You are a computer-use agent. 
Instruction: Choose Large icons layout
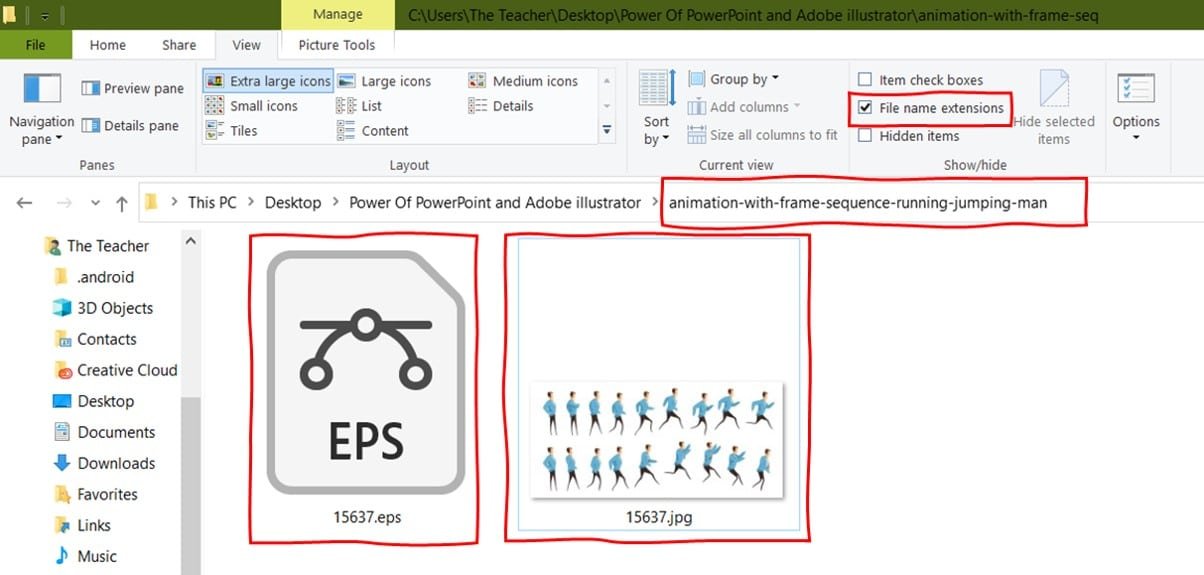click(x=384, y=81)
